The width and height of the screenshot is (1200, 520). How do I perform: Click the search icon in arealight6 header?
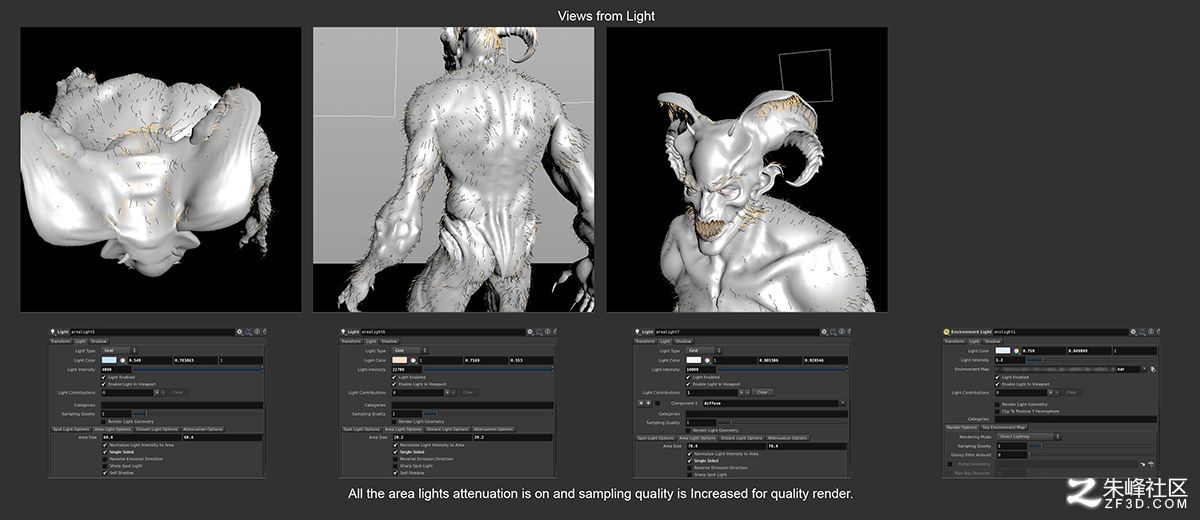tap(540, 332)
